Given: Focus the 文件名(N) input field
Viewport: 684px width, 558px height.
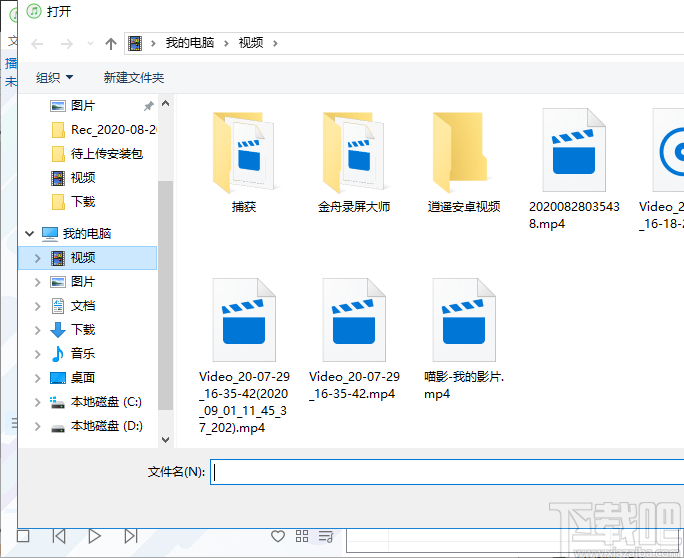Looking at the screenshot, I should click(x=447, y=472).
